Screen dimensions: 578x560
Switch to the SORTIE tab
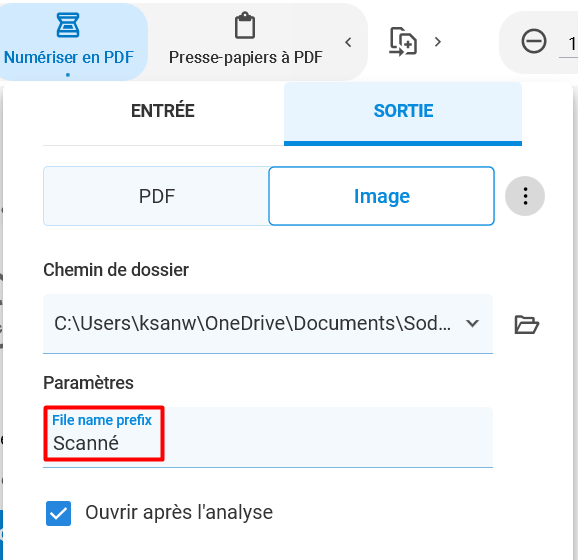pyautogui.click(x=403, y=111)
